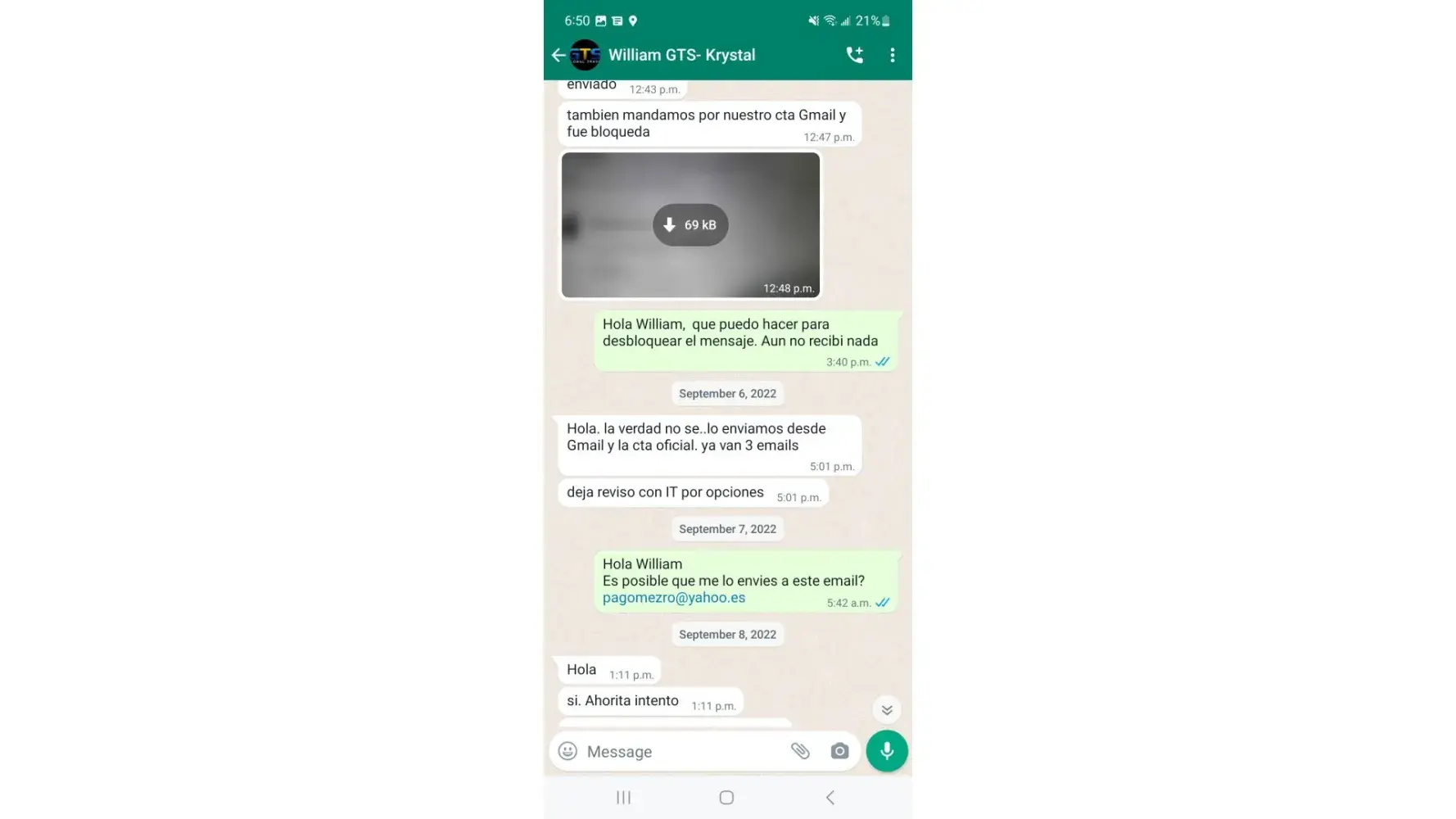Tap the Android back navigation chevron

830,798
